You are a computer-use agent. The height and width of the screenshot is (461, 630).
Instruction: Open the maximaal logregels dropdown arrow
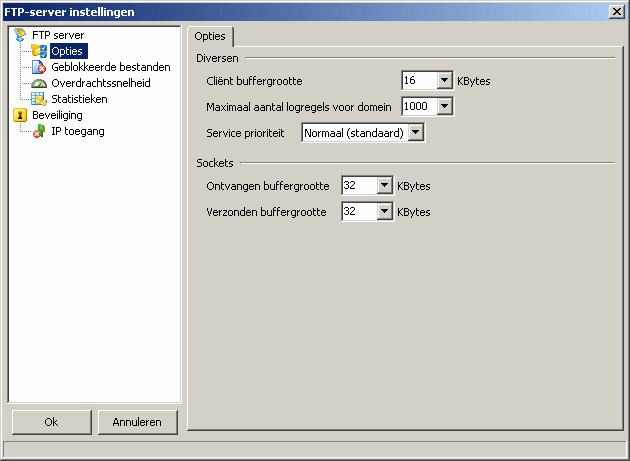coord(444,107)
